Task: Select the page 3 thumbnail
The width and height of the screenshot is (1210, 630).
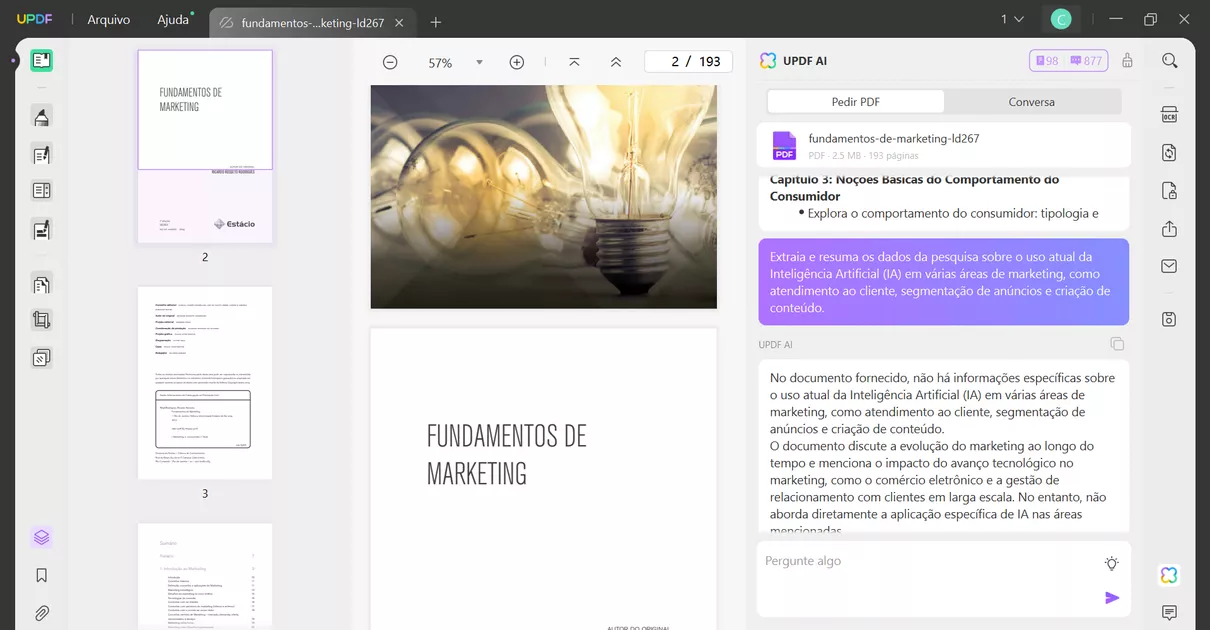Action: click(204, 383)
